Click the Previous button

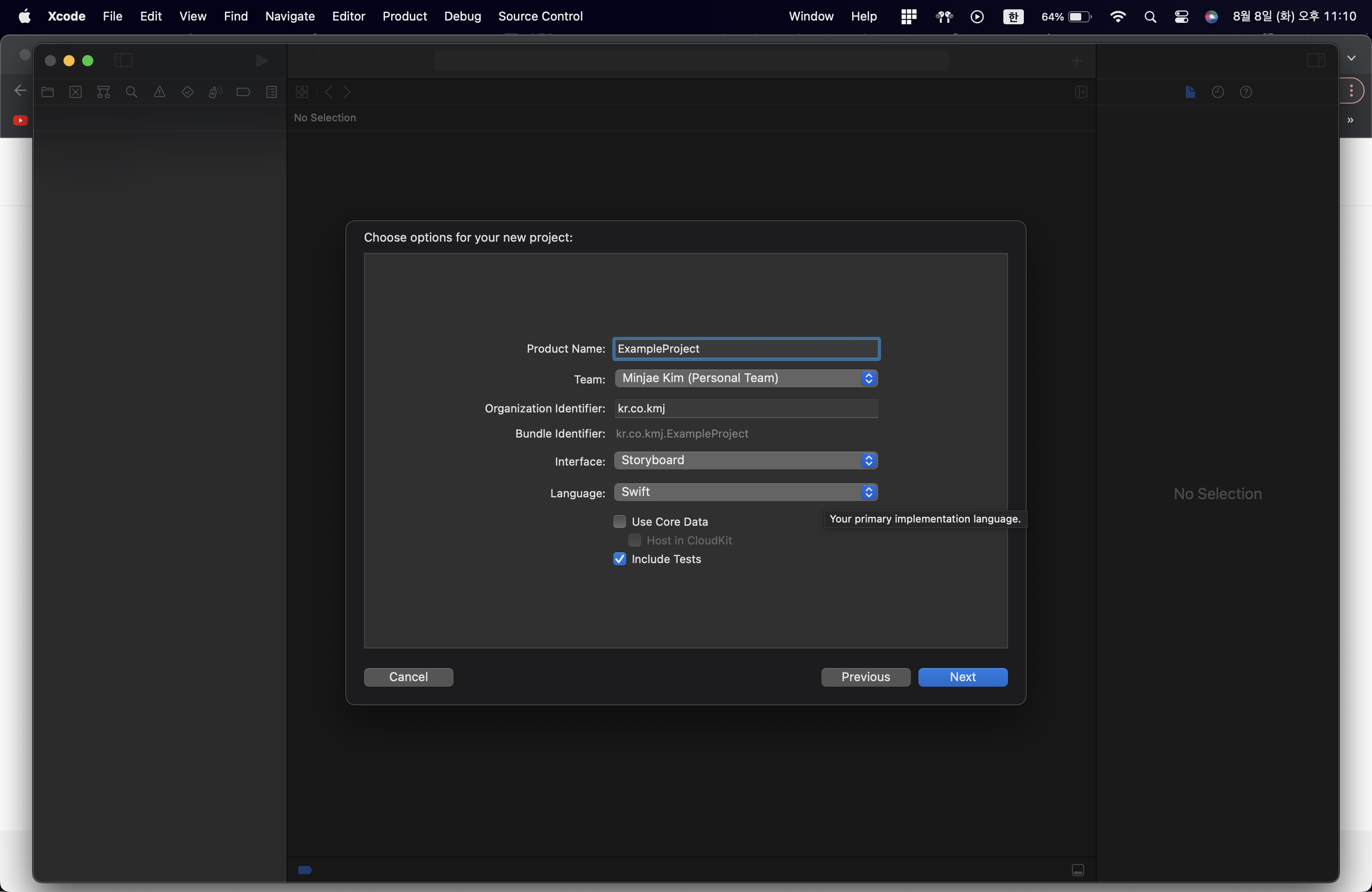[x=865, y=677]
